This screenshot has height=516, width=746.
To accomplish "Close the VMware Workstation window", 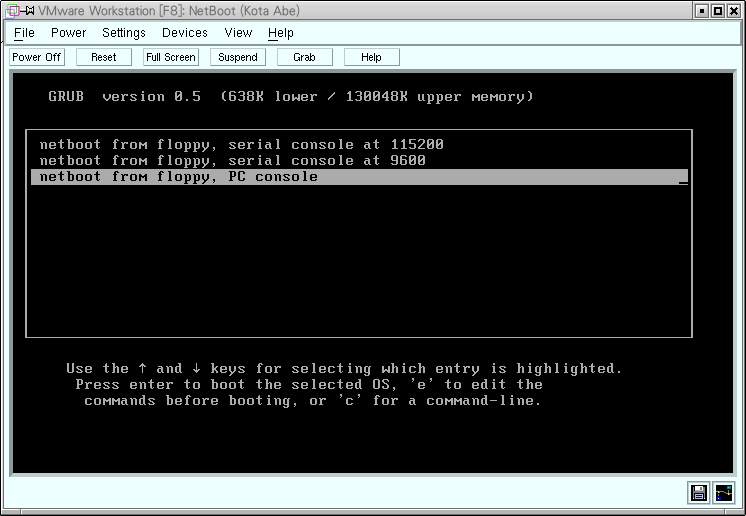I will (x=734, y=10).
